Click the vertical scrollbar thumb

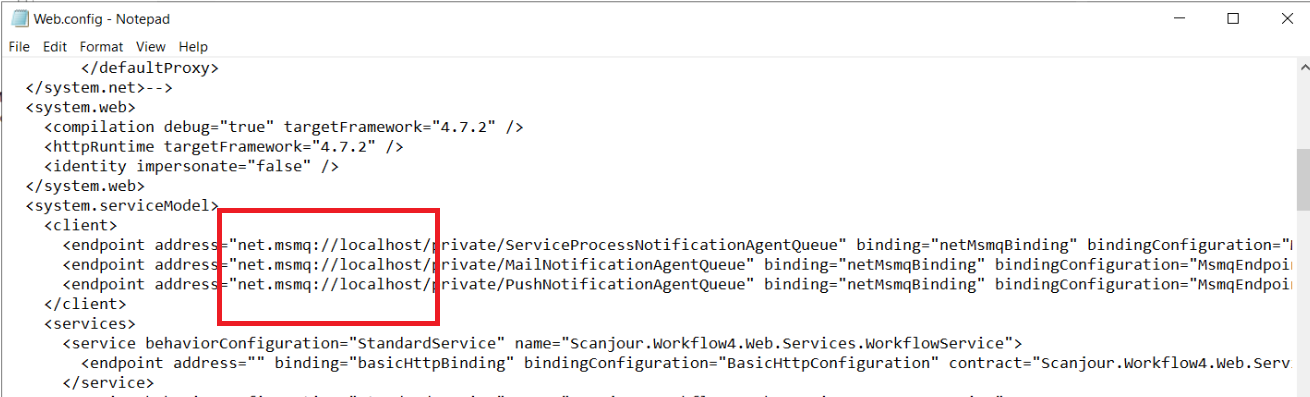pos(1302,182)
